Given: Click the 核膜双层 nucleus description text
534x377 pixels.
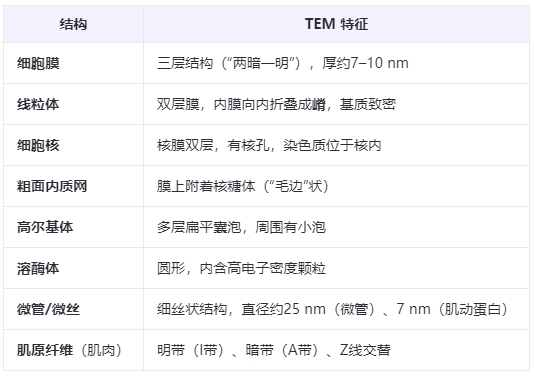Looking at the screenshot, I should click(269, 145).
